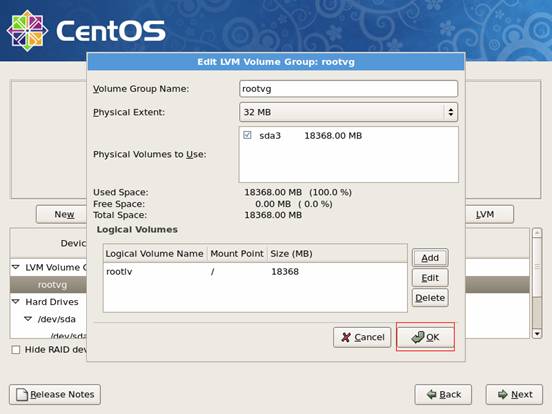Click the /dev/sda tree label
This screenshot has height=414, width=552.
coord(57,319)
